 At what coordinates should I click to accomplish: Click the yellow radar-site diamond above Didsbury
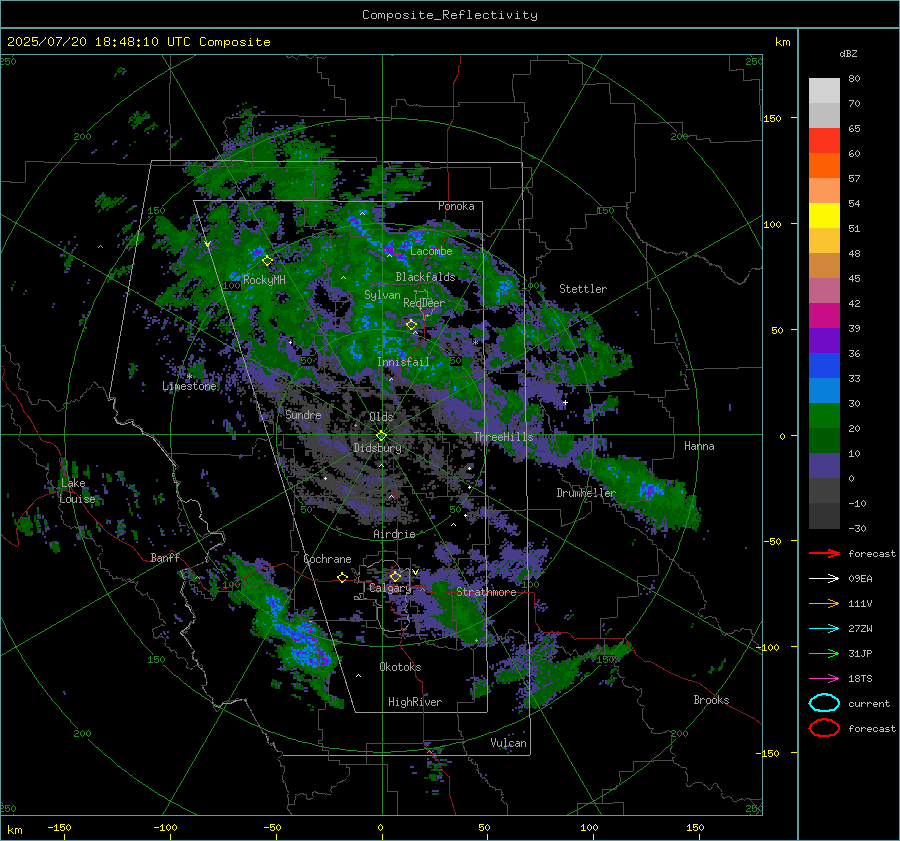[381, 436]
